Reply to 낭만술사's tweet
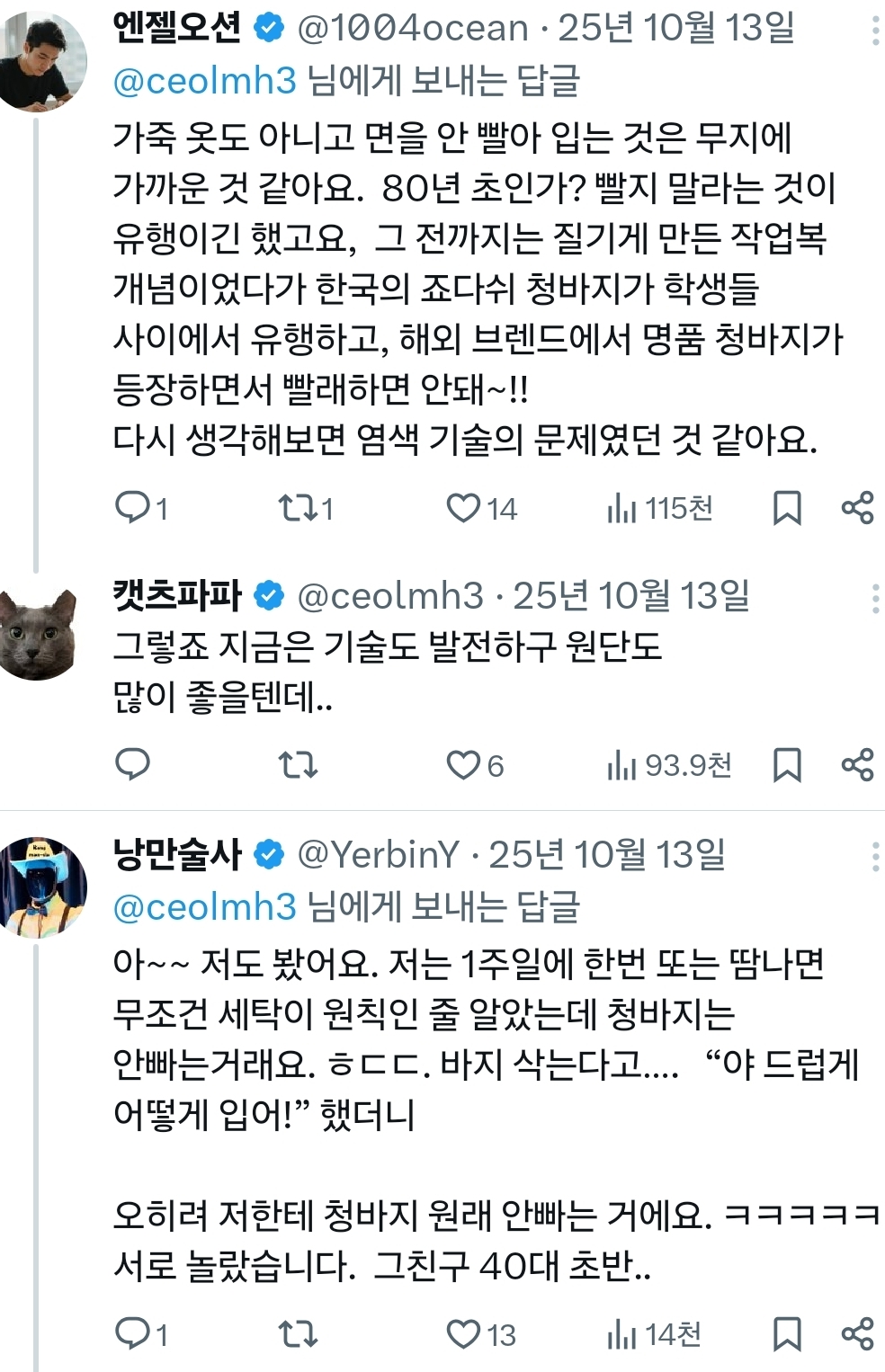This screenshot has width=885, height=1372. 133,1334
